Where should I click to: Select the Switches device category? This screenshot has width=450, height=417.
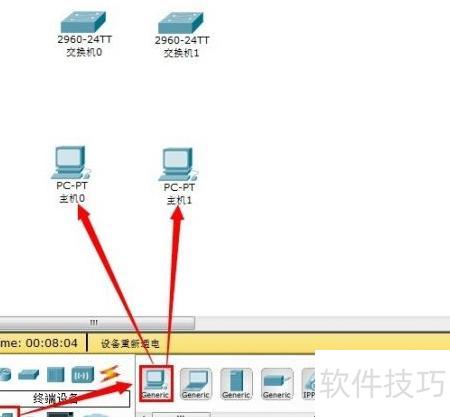tap(29, 374)
